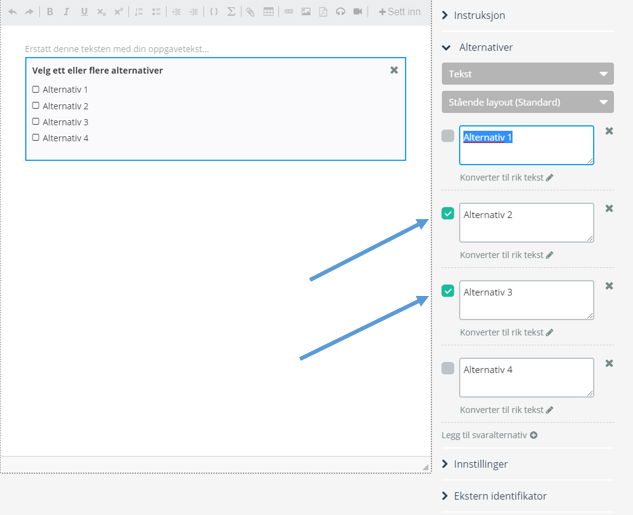
Task: Apply superscript formatting
Action: pos(118,12)
